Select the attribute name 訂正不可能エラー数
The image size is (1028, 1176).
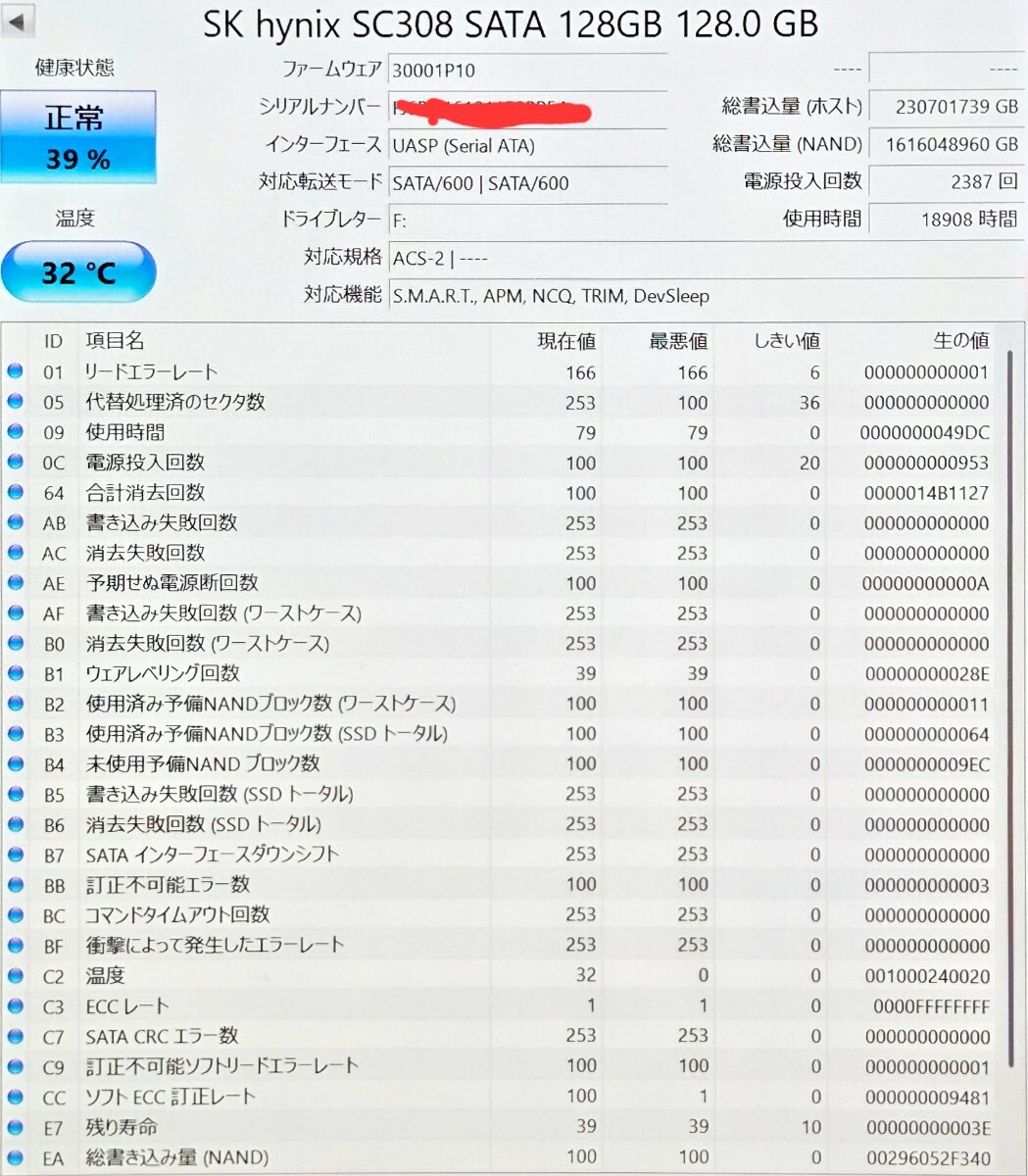168,885
